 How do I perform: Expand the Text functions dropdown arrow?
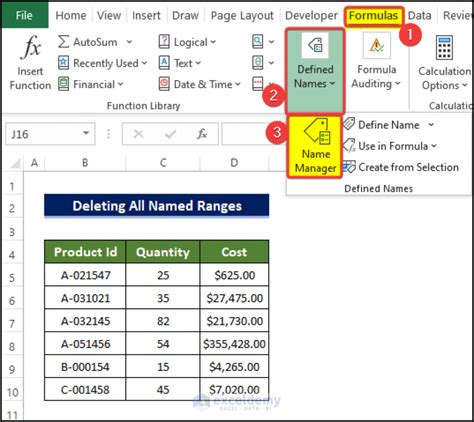click(x=198, y=63)
